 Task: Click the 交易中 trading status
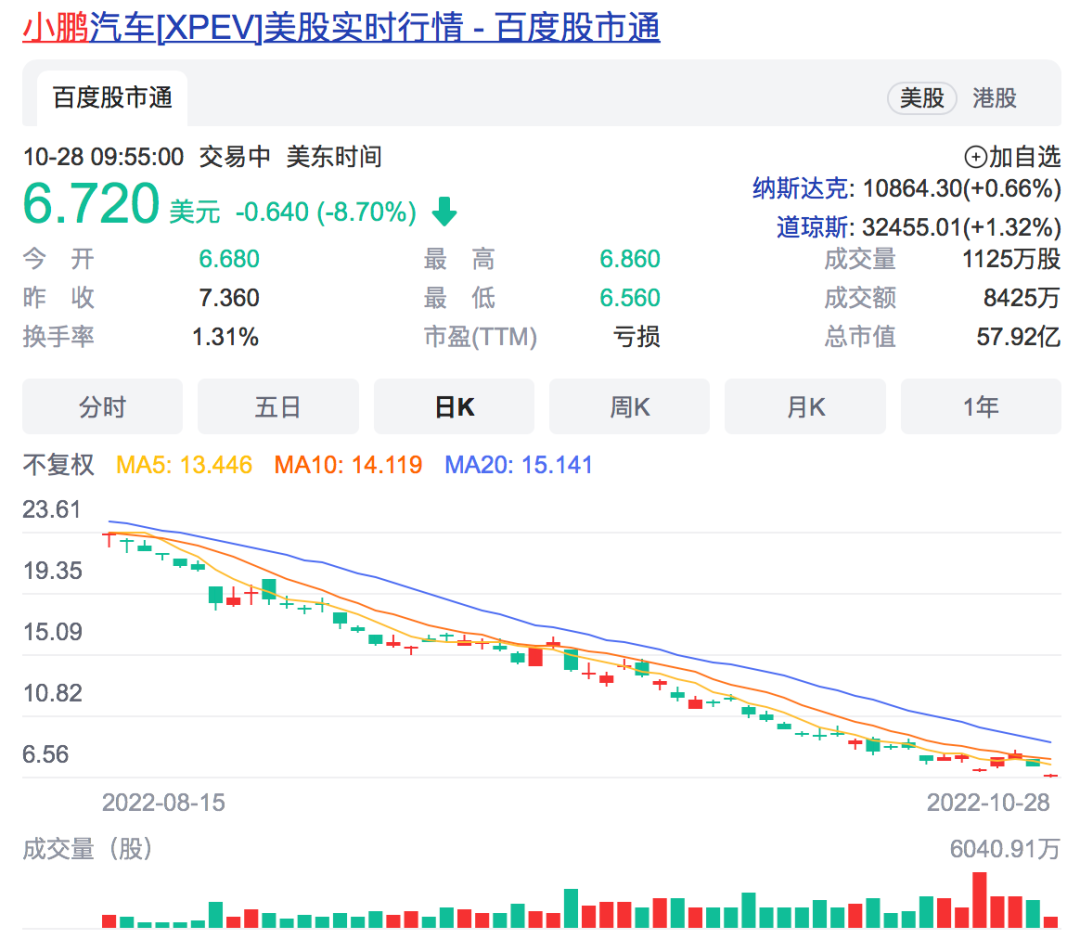(234, 157)
